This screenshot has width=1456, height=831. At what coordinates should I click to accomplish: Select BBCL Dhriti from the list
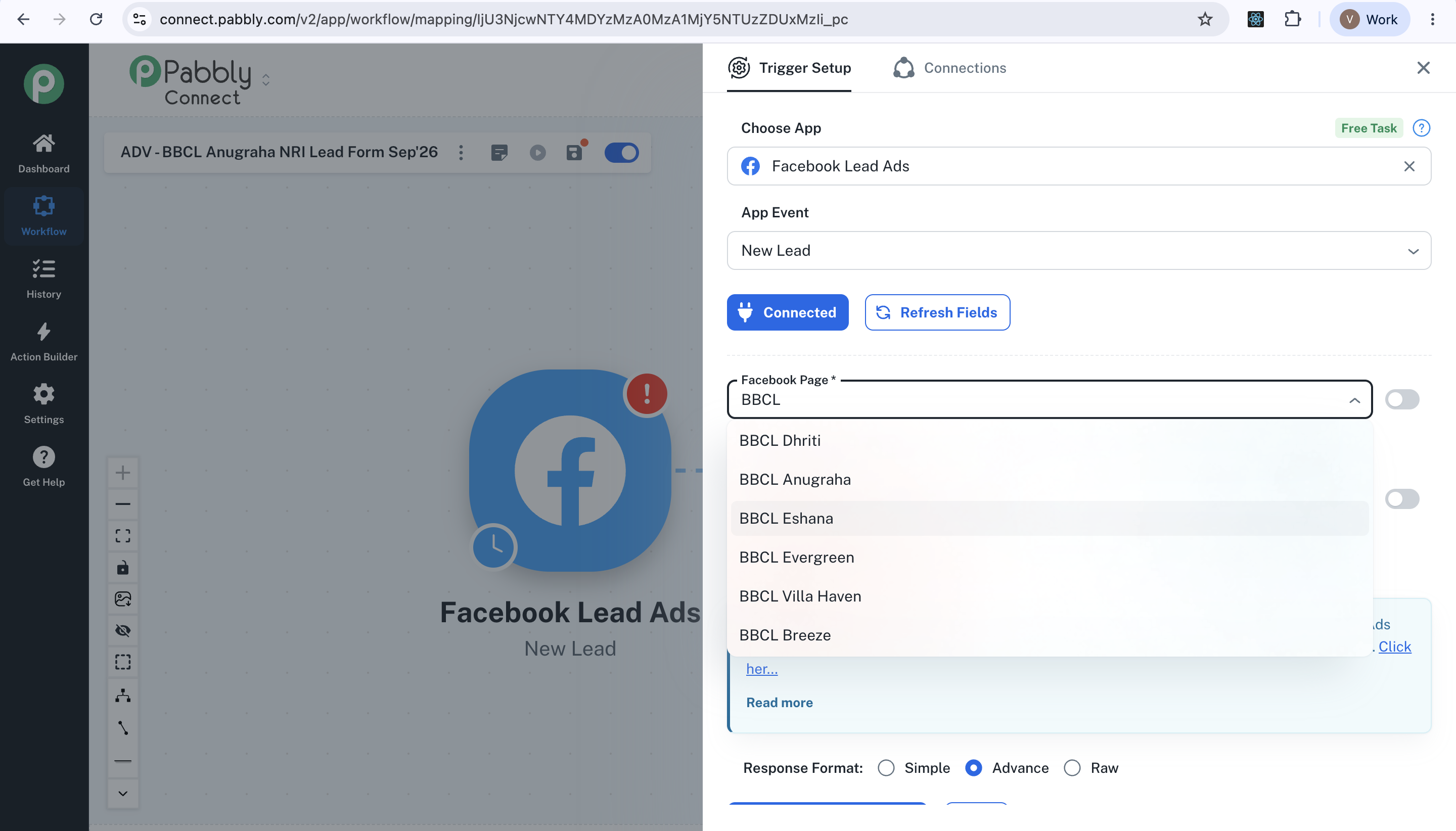[x=1050, y=441]
